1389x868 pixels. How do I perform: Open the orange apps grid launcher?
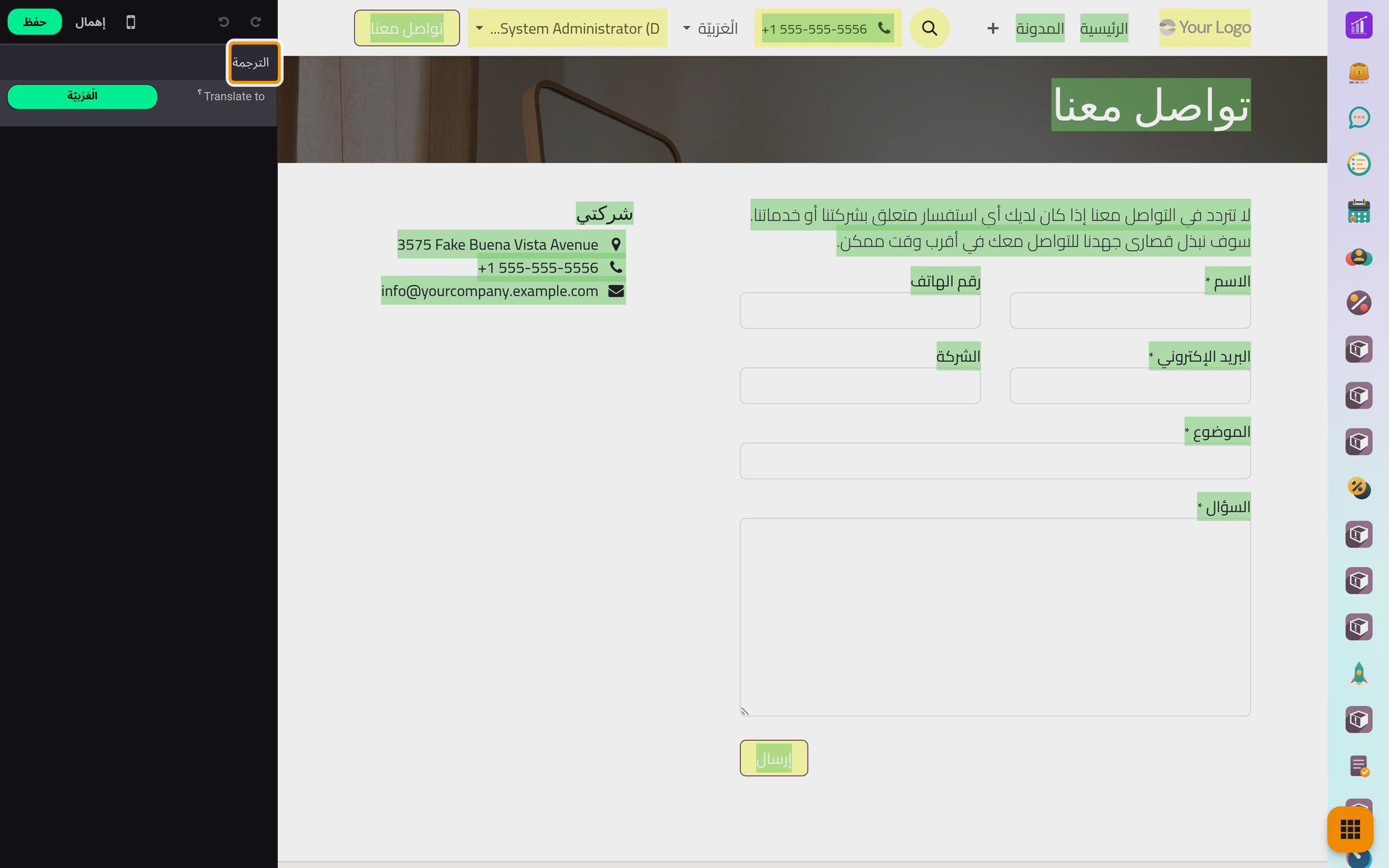[1350, 829]
